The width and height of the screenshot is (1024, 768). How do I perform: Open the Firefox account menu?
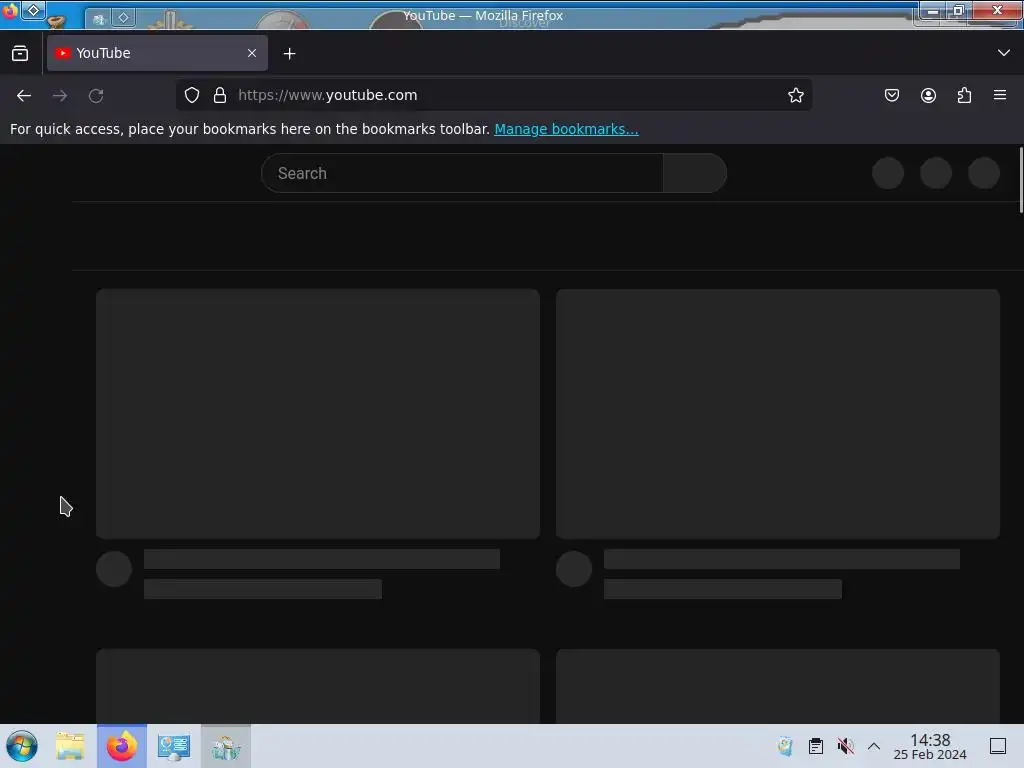click(928, 95)
